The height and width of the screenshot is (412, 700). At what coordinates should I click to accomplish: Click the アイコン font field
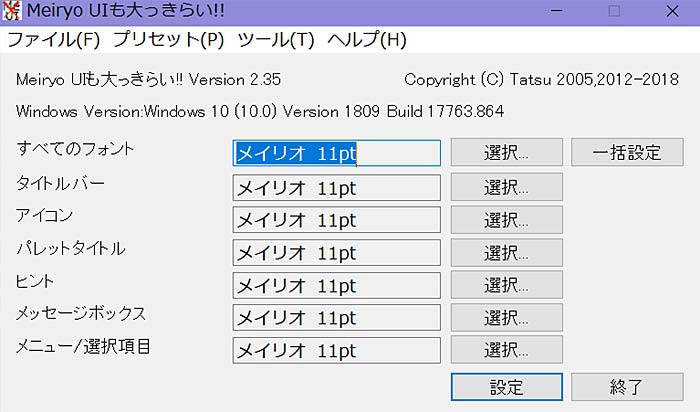click(337, 220)
